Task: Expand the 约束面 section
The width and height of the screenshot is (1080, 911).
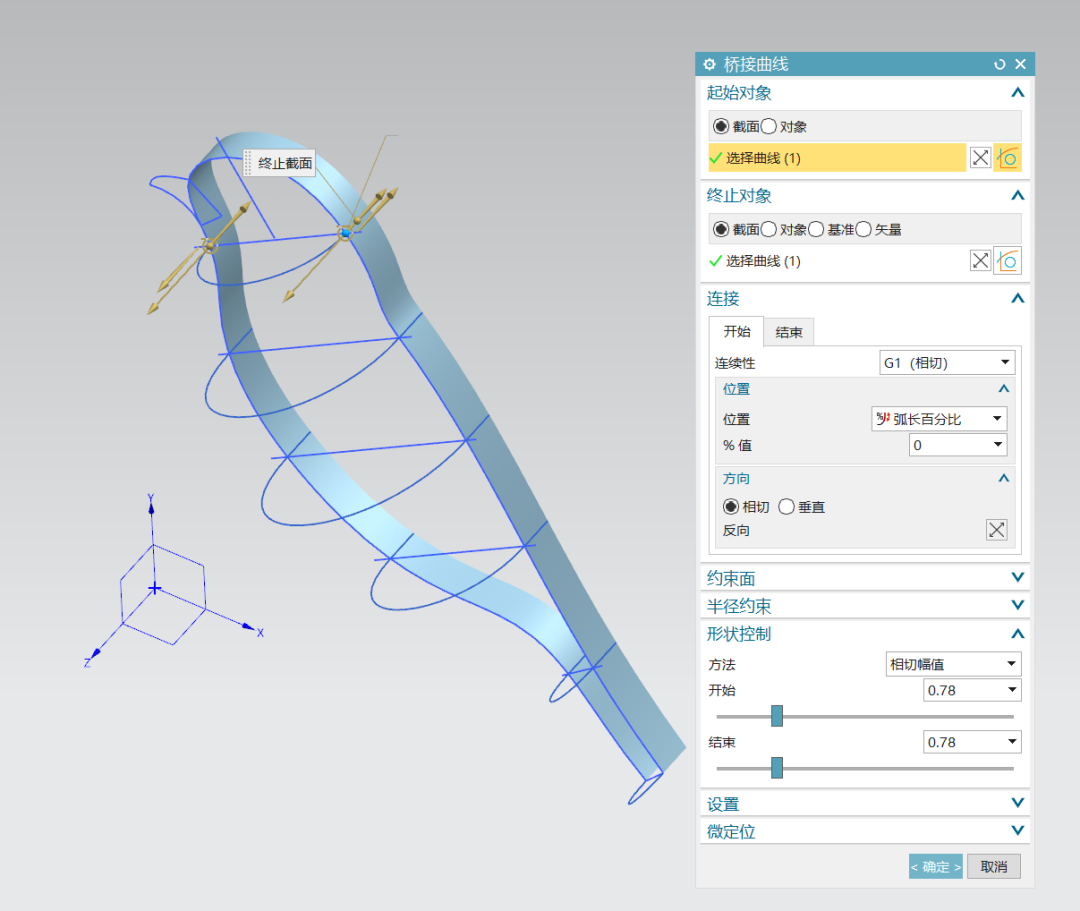Action: (1017, 578)
